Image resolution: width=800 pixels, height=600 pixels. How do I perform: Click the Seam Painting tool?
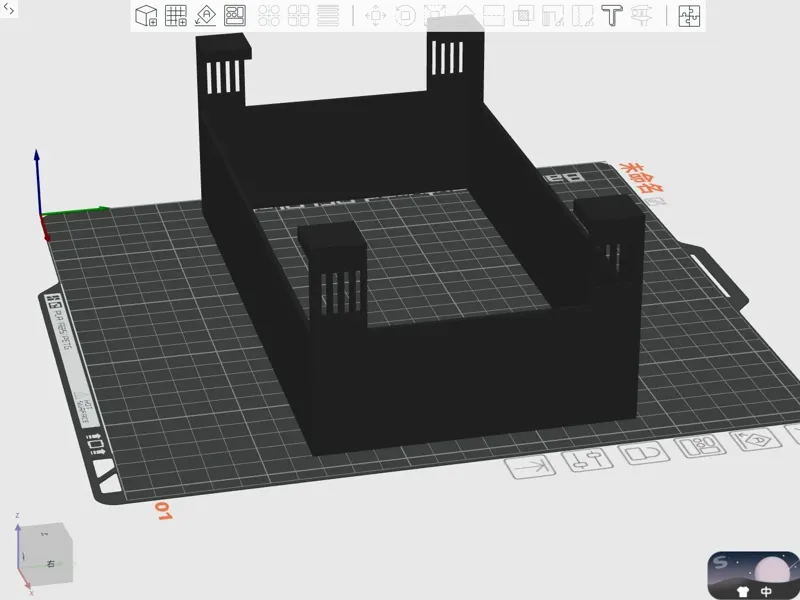click(583, 15)
